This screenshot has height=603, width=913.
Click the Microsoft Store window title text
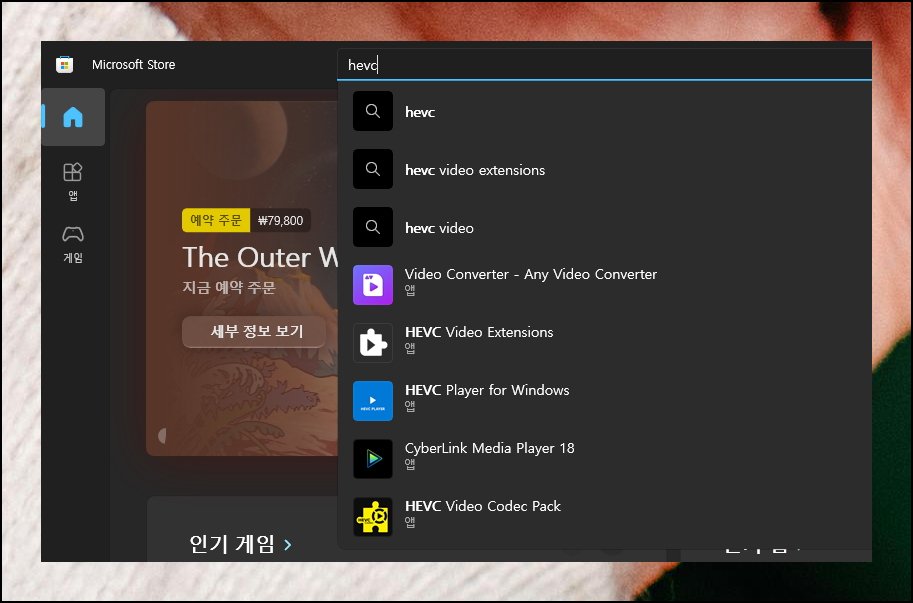[x=133, y=65]
